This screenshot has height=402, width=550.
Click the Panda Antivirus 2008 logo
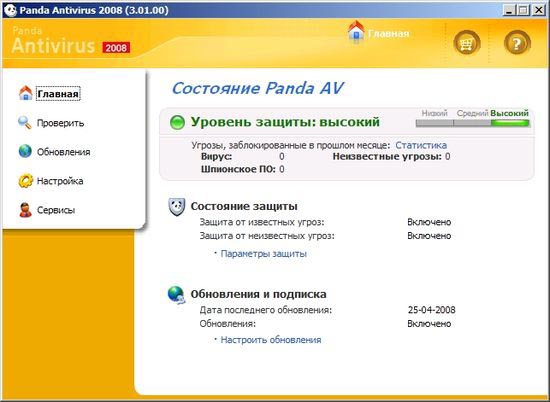(x=71, y=41)
